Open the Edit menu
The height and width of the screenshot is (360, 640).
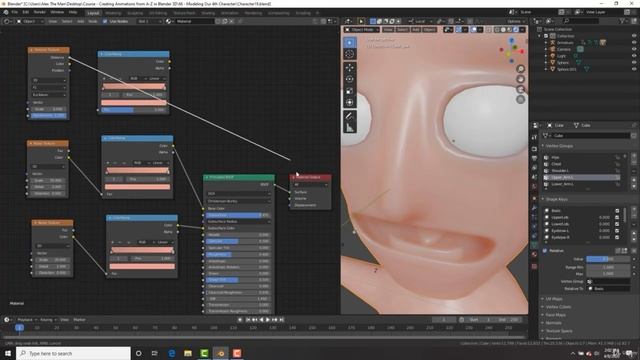coord(26,12)
